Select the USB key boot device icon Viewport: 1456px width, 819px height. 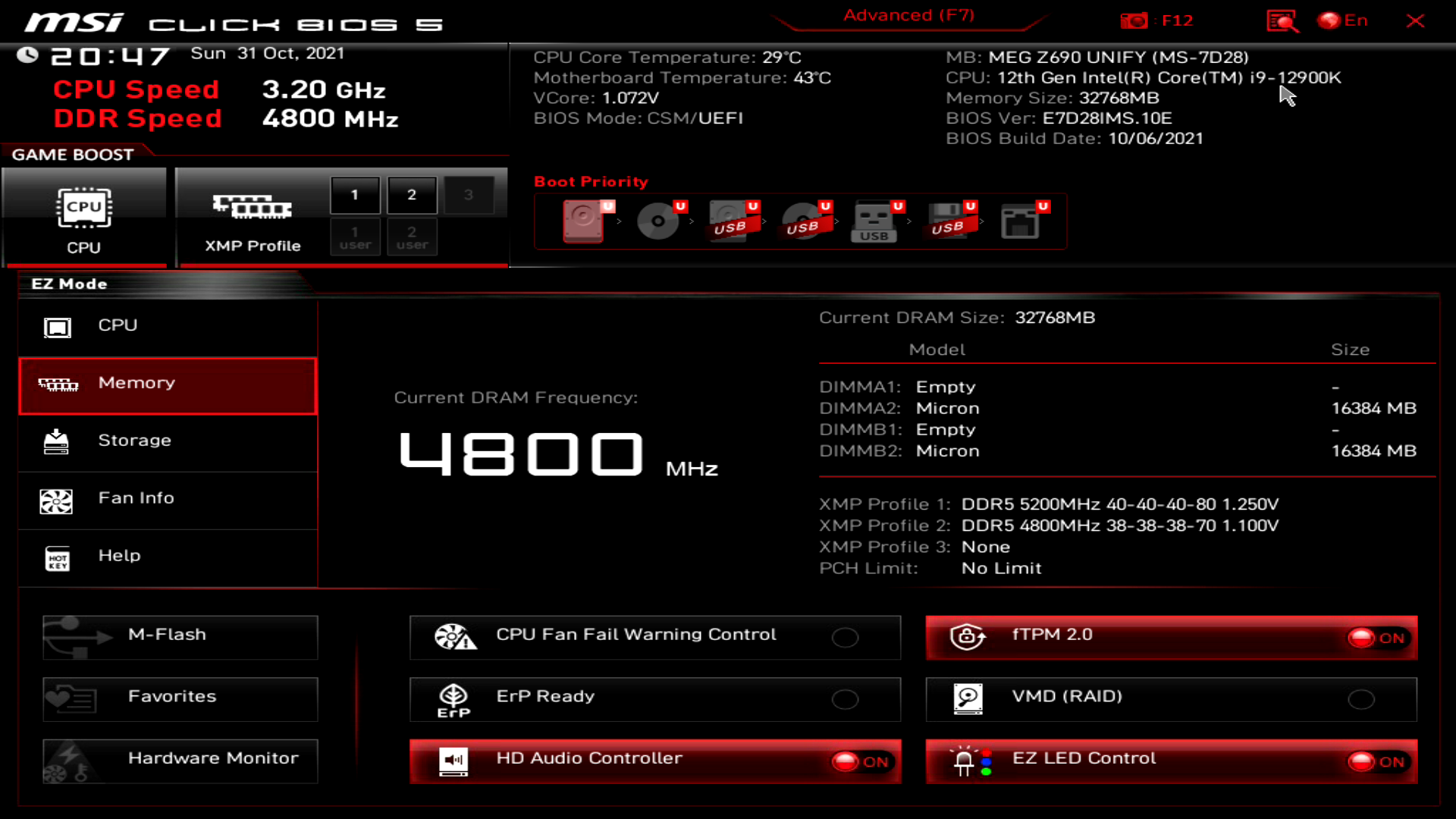tap(874, 221)
